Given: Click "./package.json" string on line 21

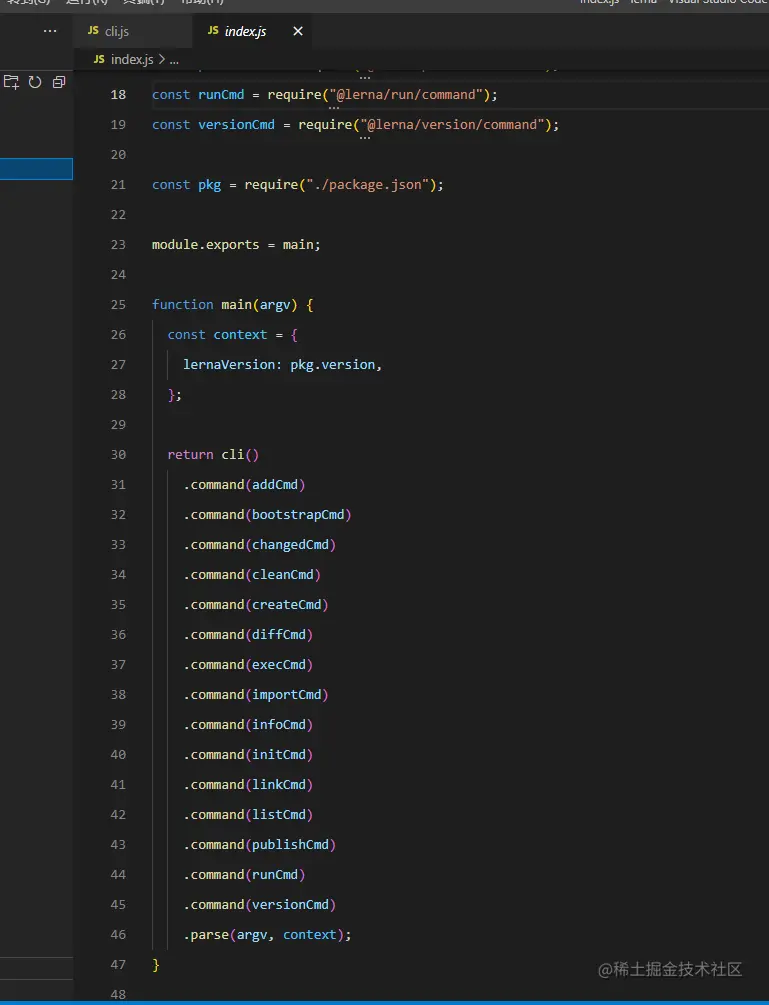Looking at the screenshot, I should click(x=367, y=185).
